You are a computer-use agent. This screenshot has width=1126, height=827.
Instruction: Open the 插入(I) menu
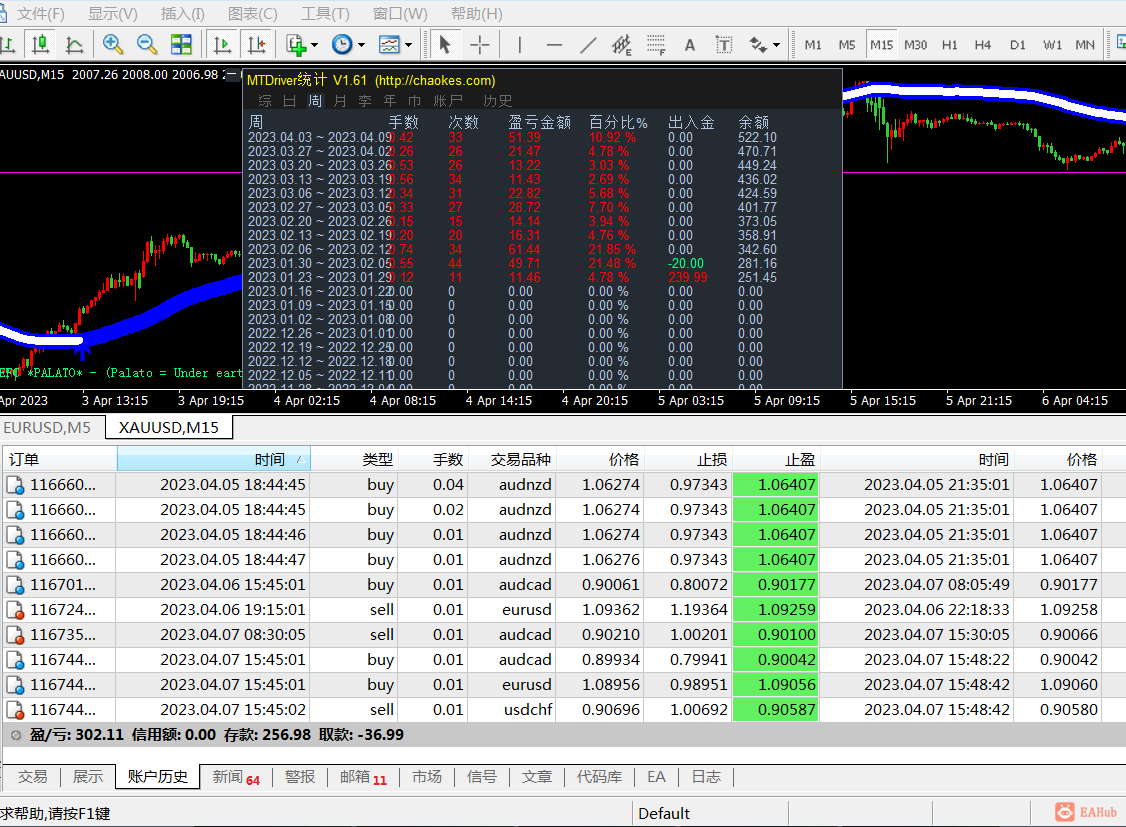182,14
